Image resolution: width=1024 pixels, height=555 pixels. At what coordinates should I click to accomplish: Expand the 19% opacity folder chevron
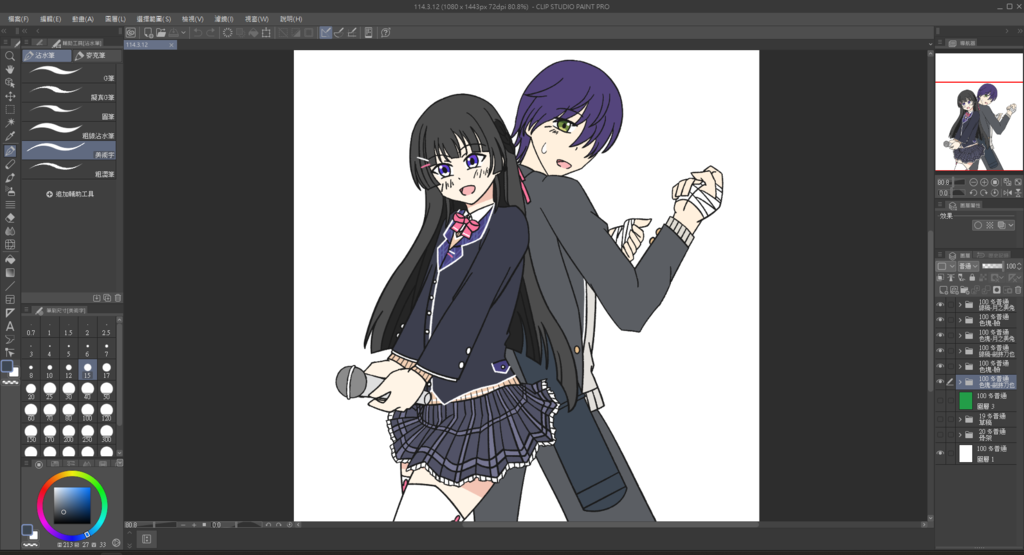coord(960,419)
